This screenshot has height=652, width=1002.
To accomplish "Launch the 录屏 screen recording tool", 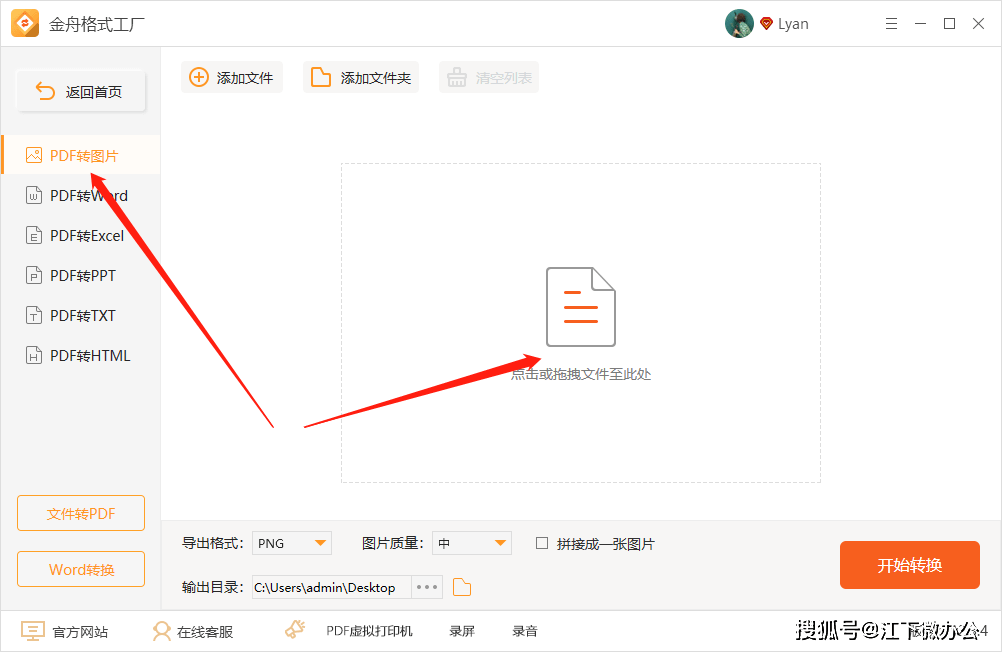I will (461, 630).
